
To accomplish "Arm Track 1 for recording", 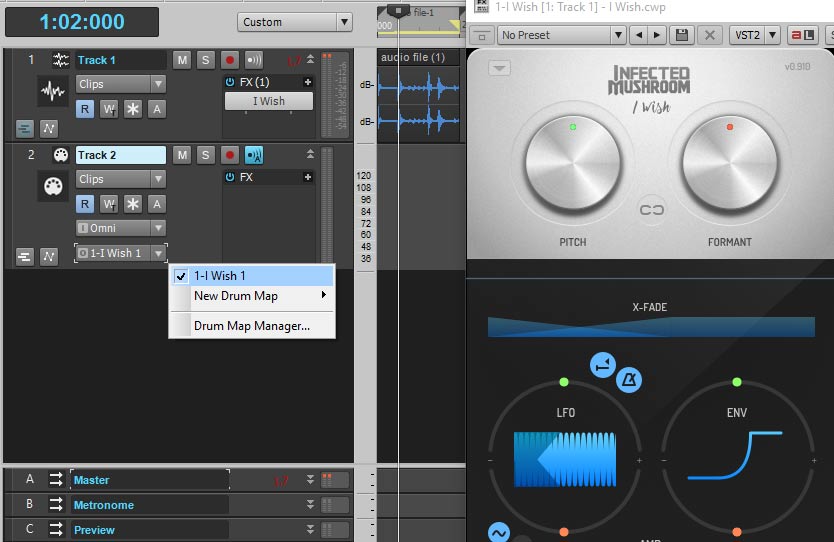I will [230, 60].
